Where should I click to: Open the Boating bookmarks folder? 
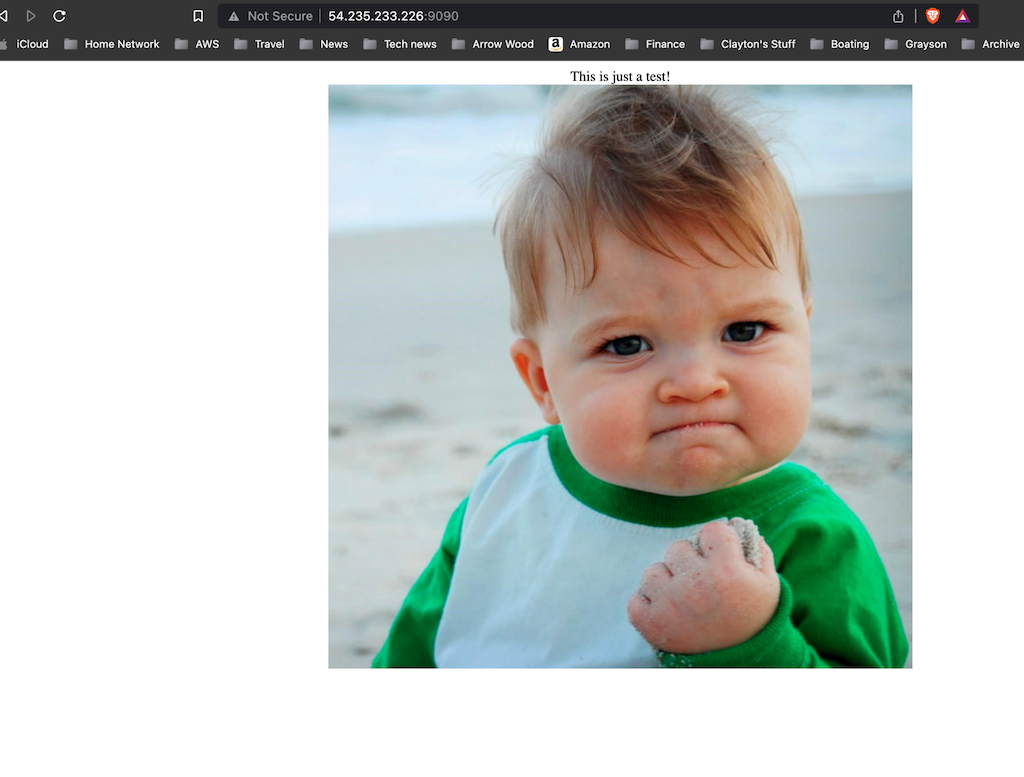pyautogui.click(x=839, y=44)
